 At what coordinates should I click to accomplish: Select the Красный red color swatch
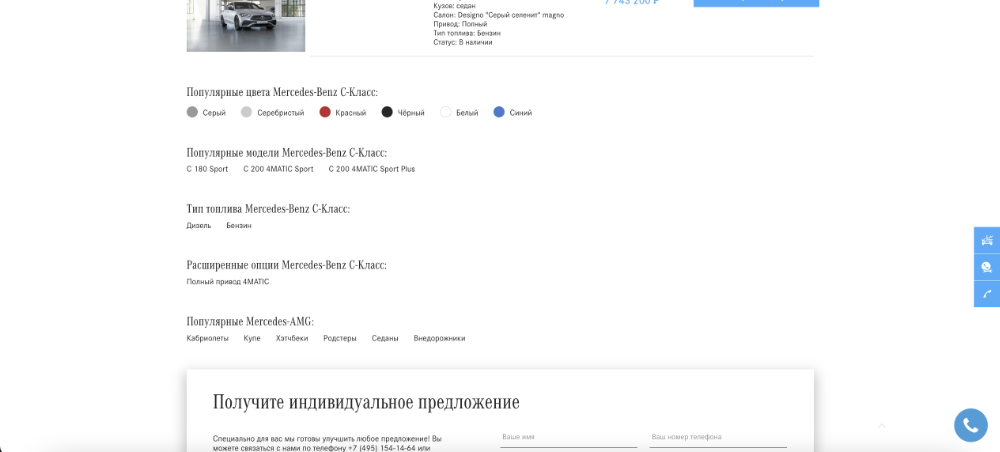[x=325, y=112]
